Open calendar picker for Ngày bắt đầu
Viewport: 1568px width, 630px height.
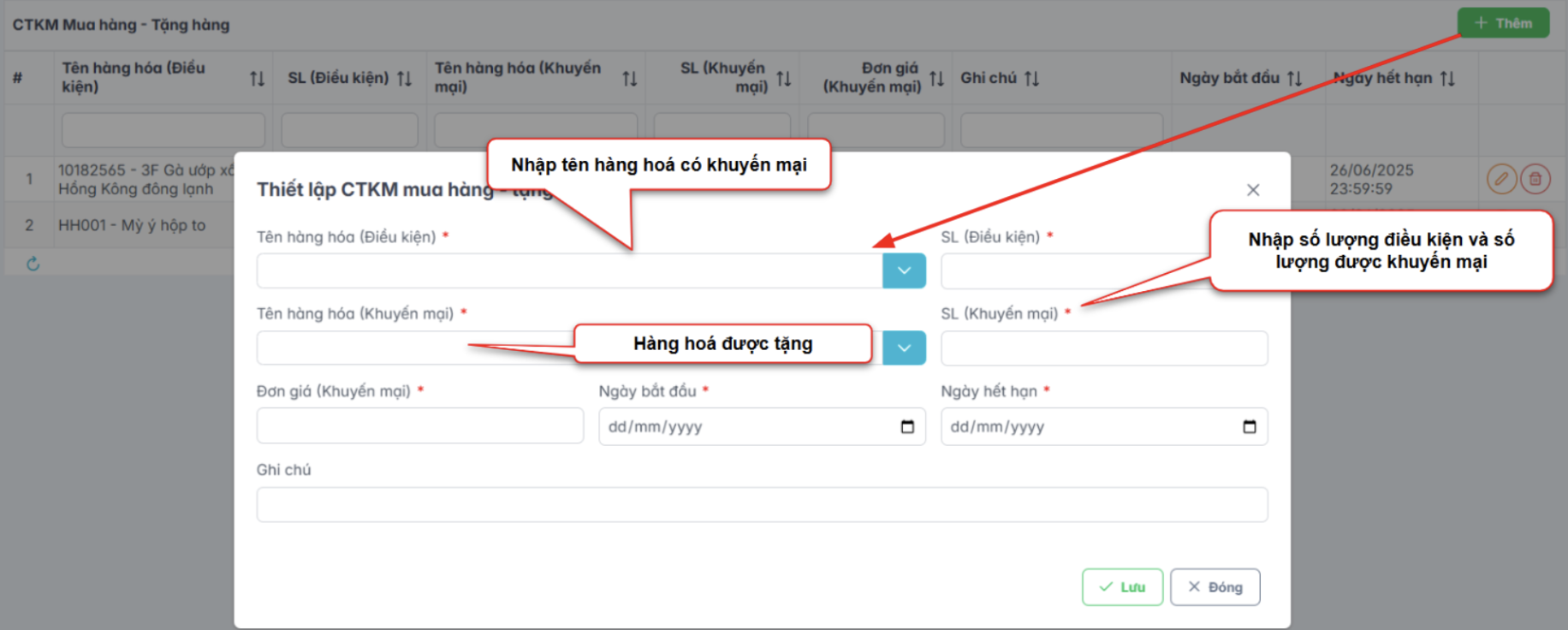coord(907,426)
